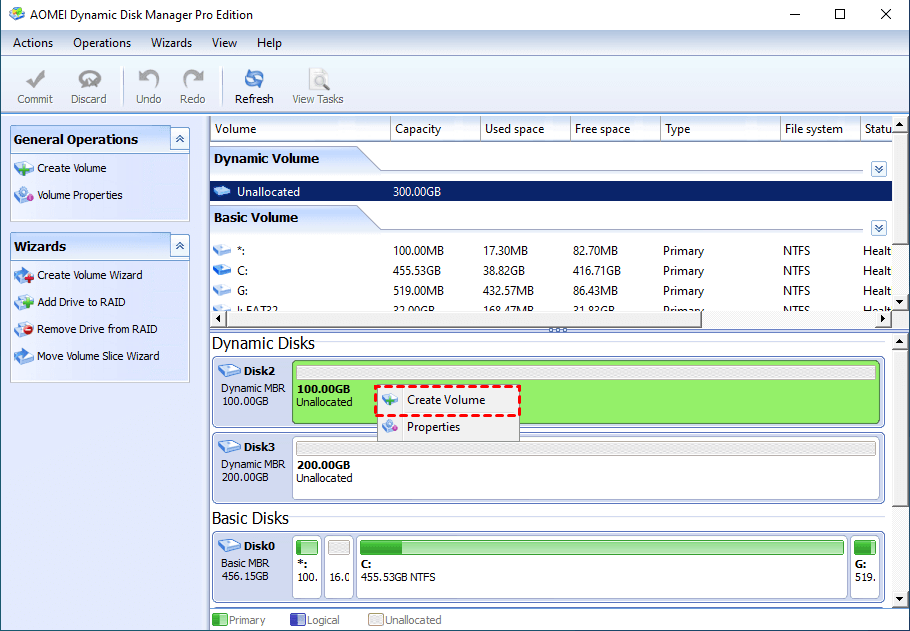This screenshot has width=910, height=631.
Task: Collapse the Dynamic Volume group
Action: coord(879,169)
